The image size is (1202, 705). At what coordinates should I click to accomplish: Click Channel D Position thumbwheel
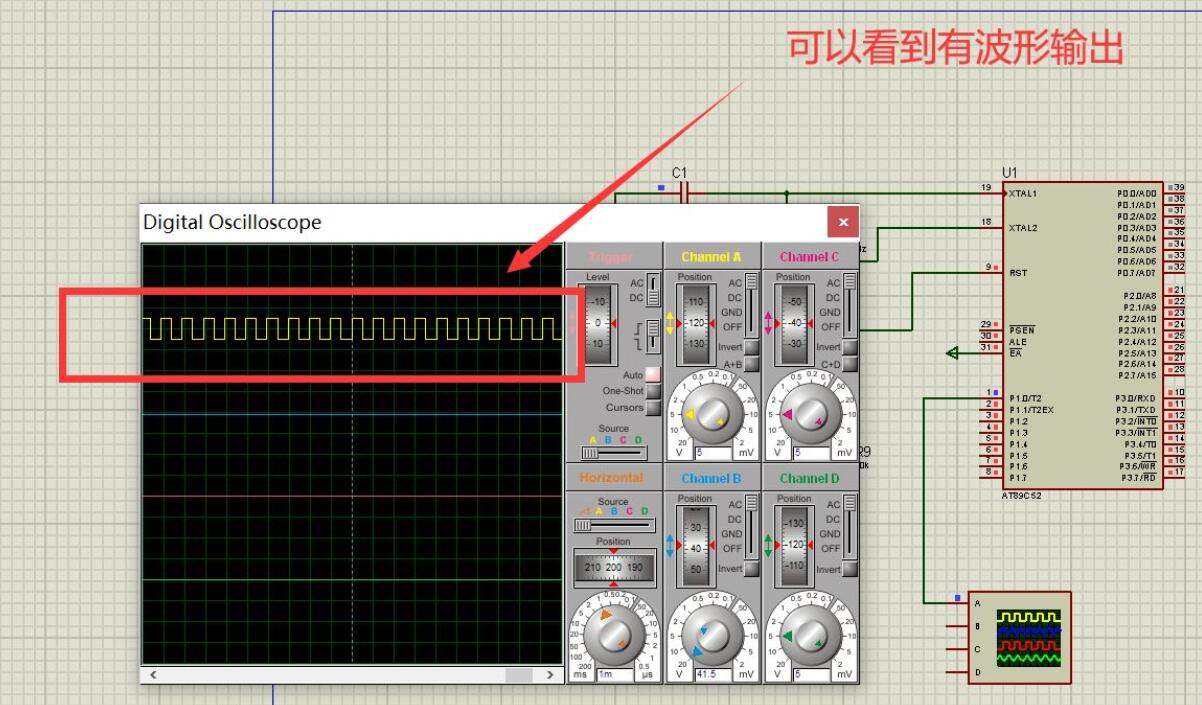[795, 546]
